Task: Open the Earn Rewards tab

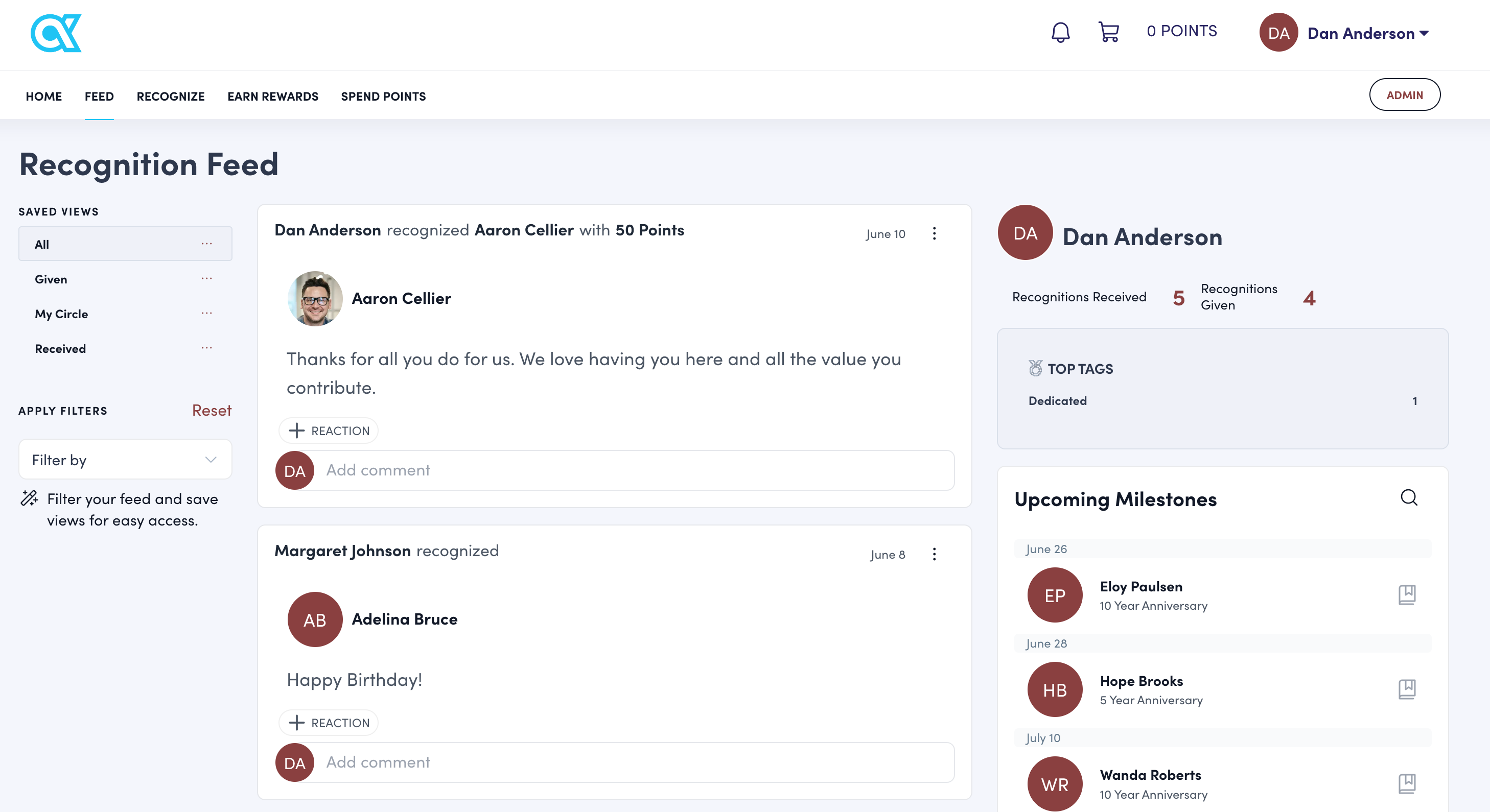Action: coord(272,97)
